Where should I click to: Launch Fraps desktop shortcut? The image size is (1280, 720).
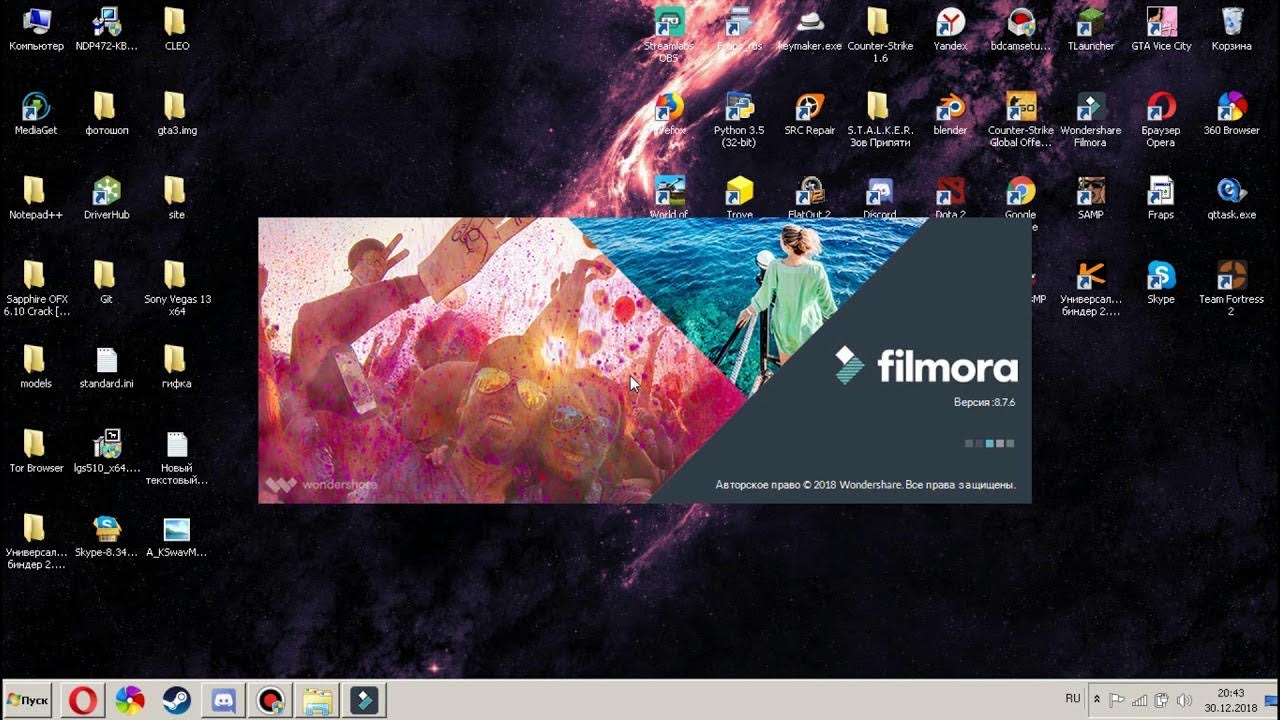pyautogui.click(x=1161, y=198)
